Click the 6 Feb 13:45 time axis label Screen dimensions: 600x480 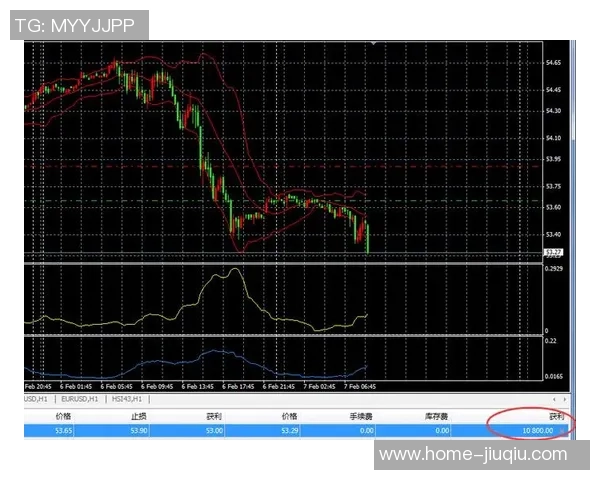[x=196, y=385]
